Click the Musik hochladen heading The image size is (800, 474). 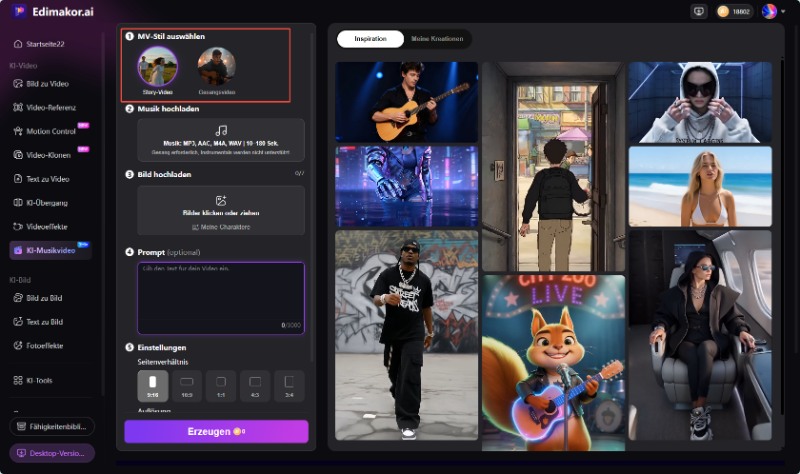point(168,109)
